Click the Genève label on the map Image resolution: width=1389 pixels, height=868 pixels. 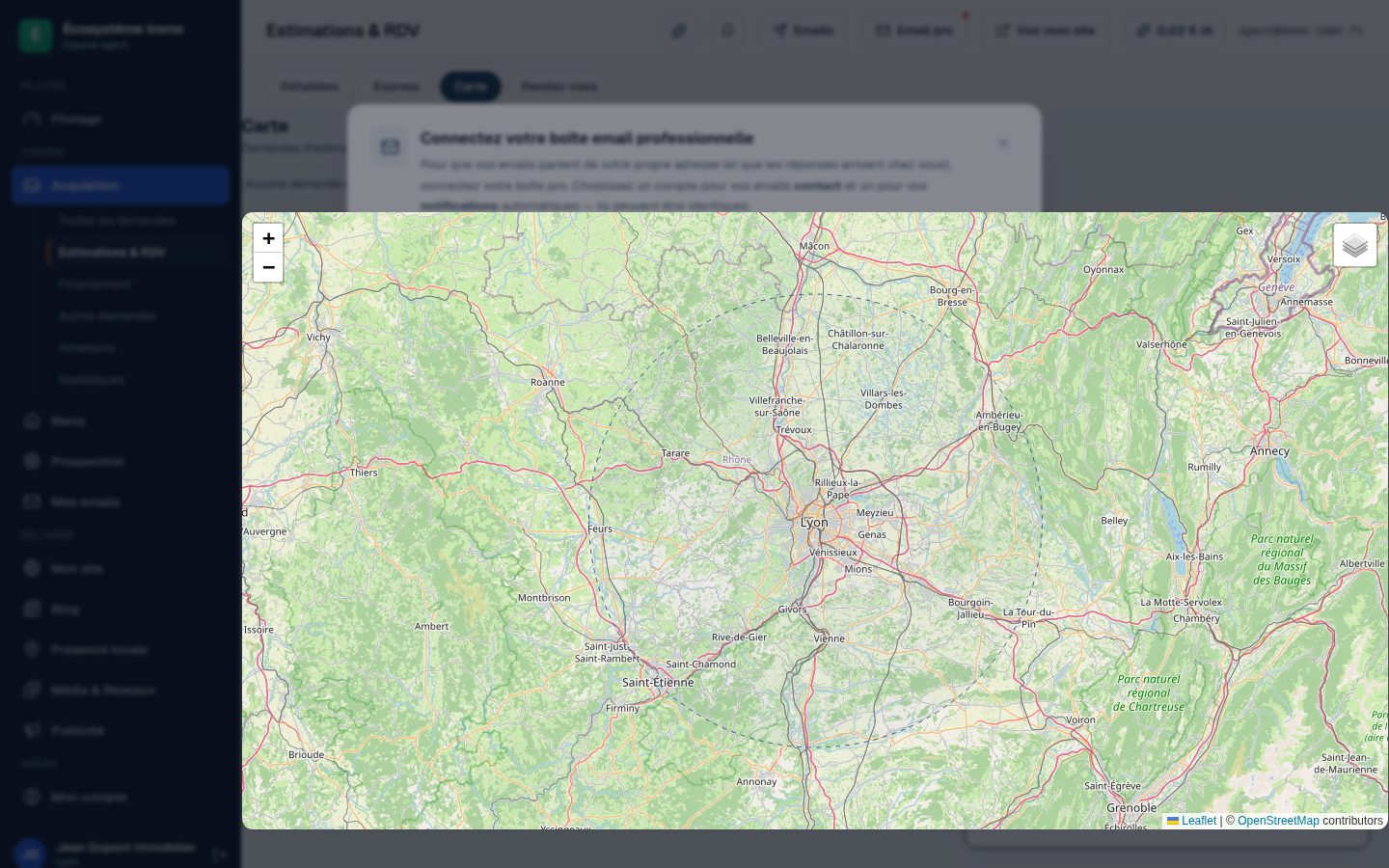pyautogui.click(x=1276, y=287)
